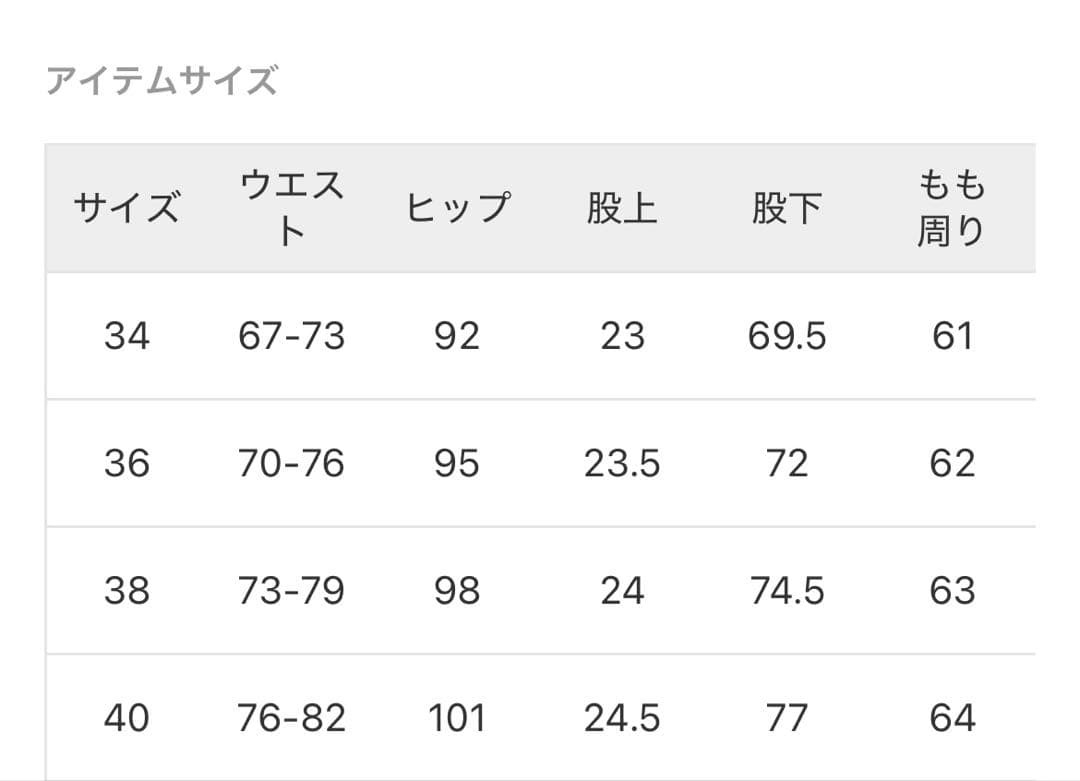Click the 股下 column header
1080x781 pixels.
786,209
